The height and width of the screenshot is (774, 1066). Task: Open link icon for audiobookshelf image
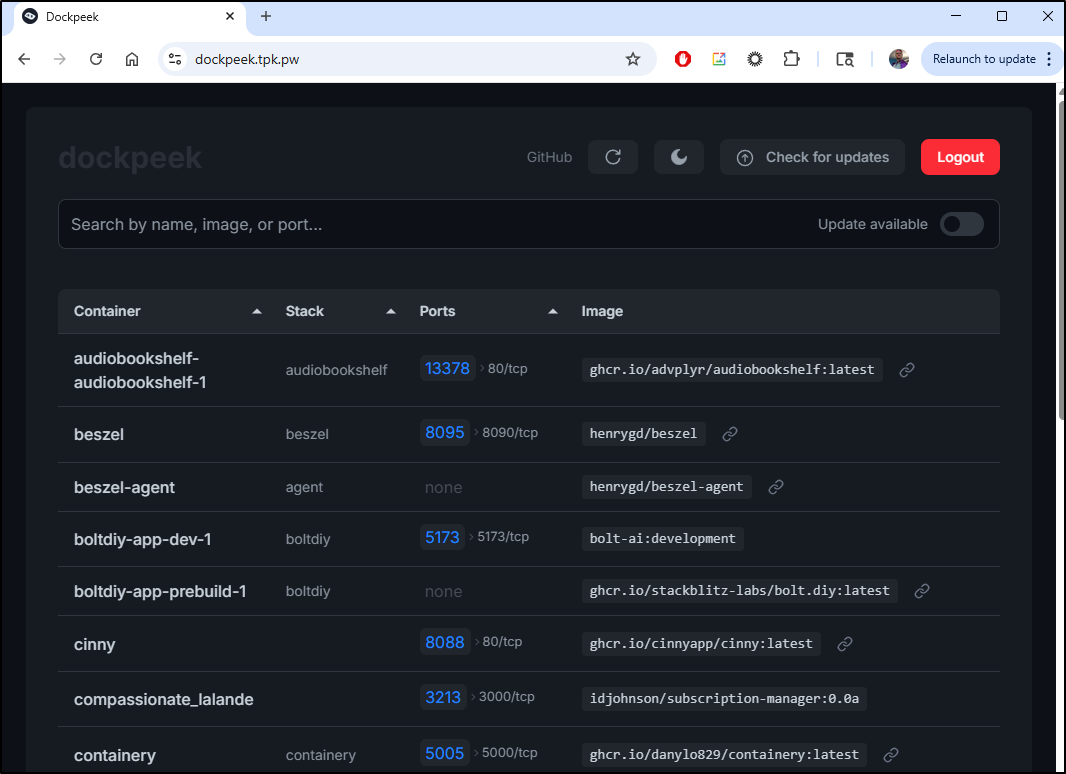[x=906, y=370]
